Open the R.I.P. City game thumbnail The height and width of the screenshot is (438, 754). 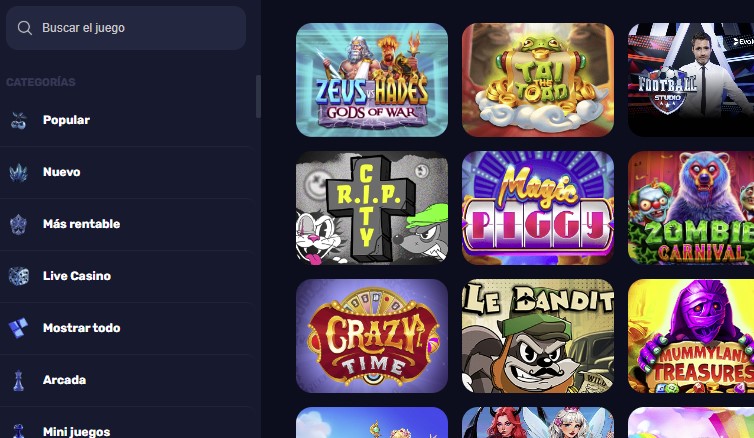(x=372, y=208)
